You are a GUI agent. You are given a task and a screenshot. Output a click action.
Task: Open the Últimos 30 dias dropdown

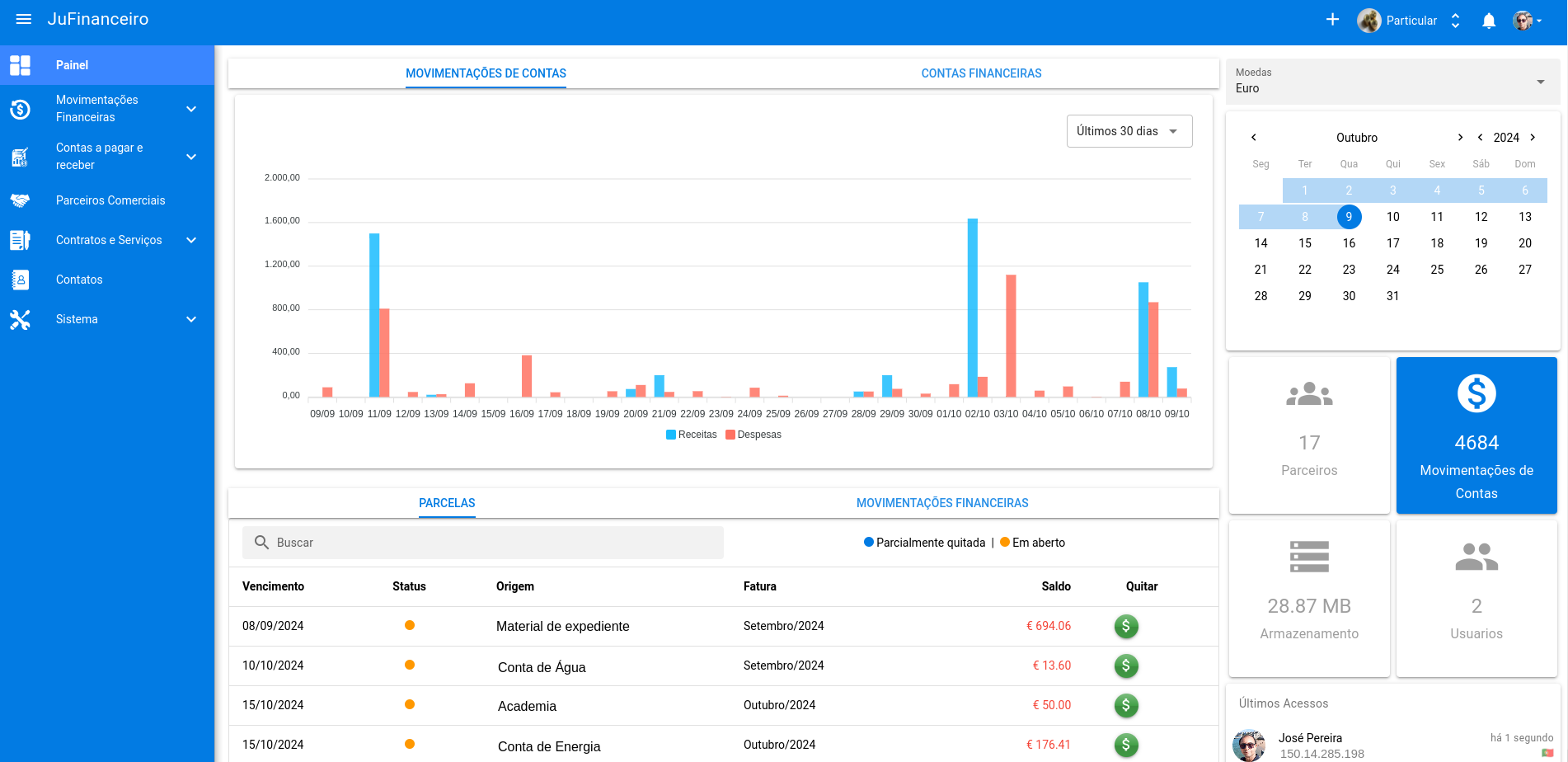(x=1129, y=131)
